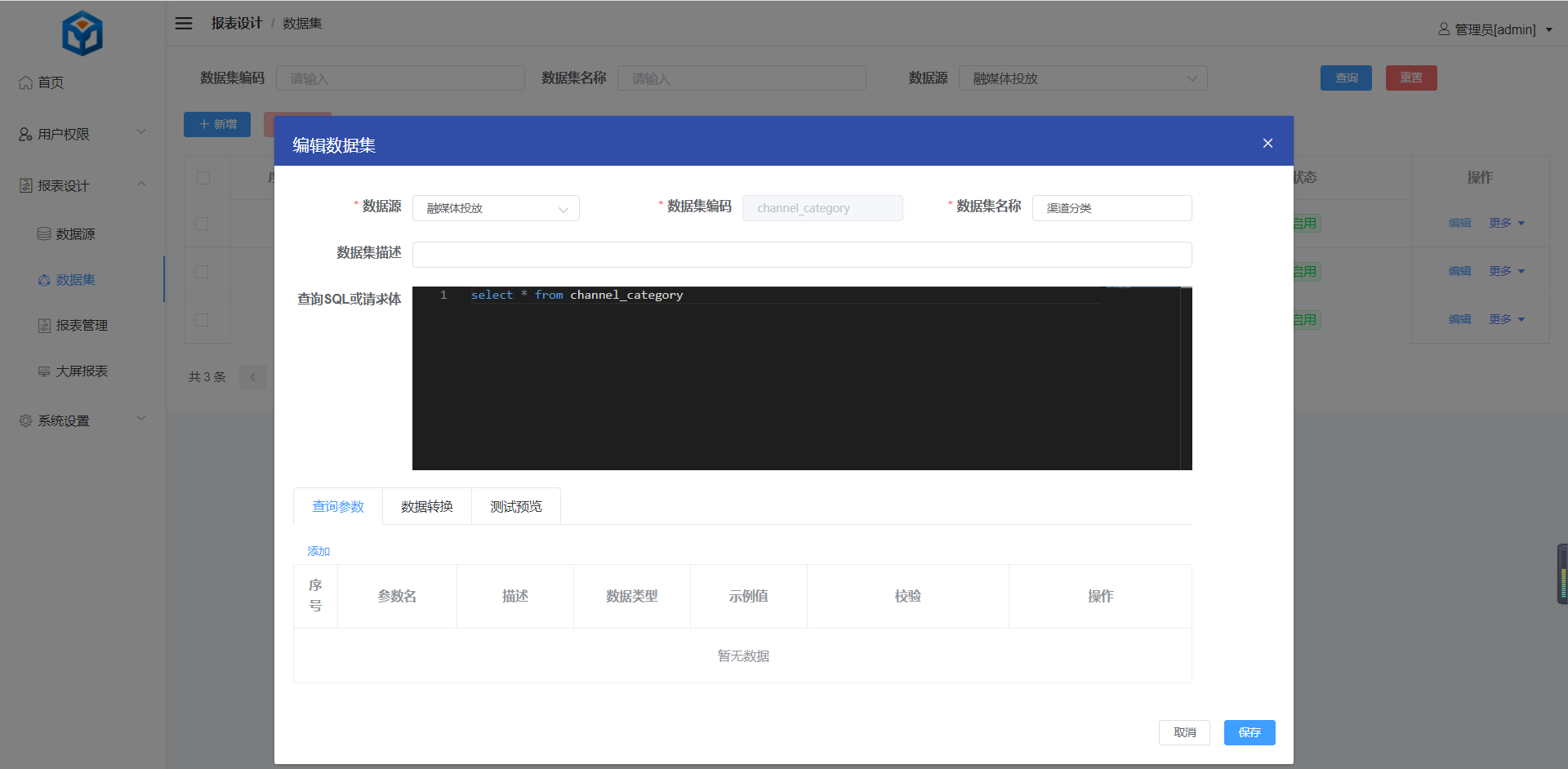Switch to the 数据转换 tab

coord(426,506)
